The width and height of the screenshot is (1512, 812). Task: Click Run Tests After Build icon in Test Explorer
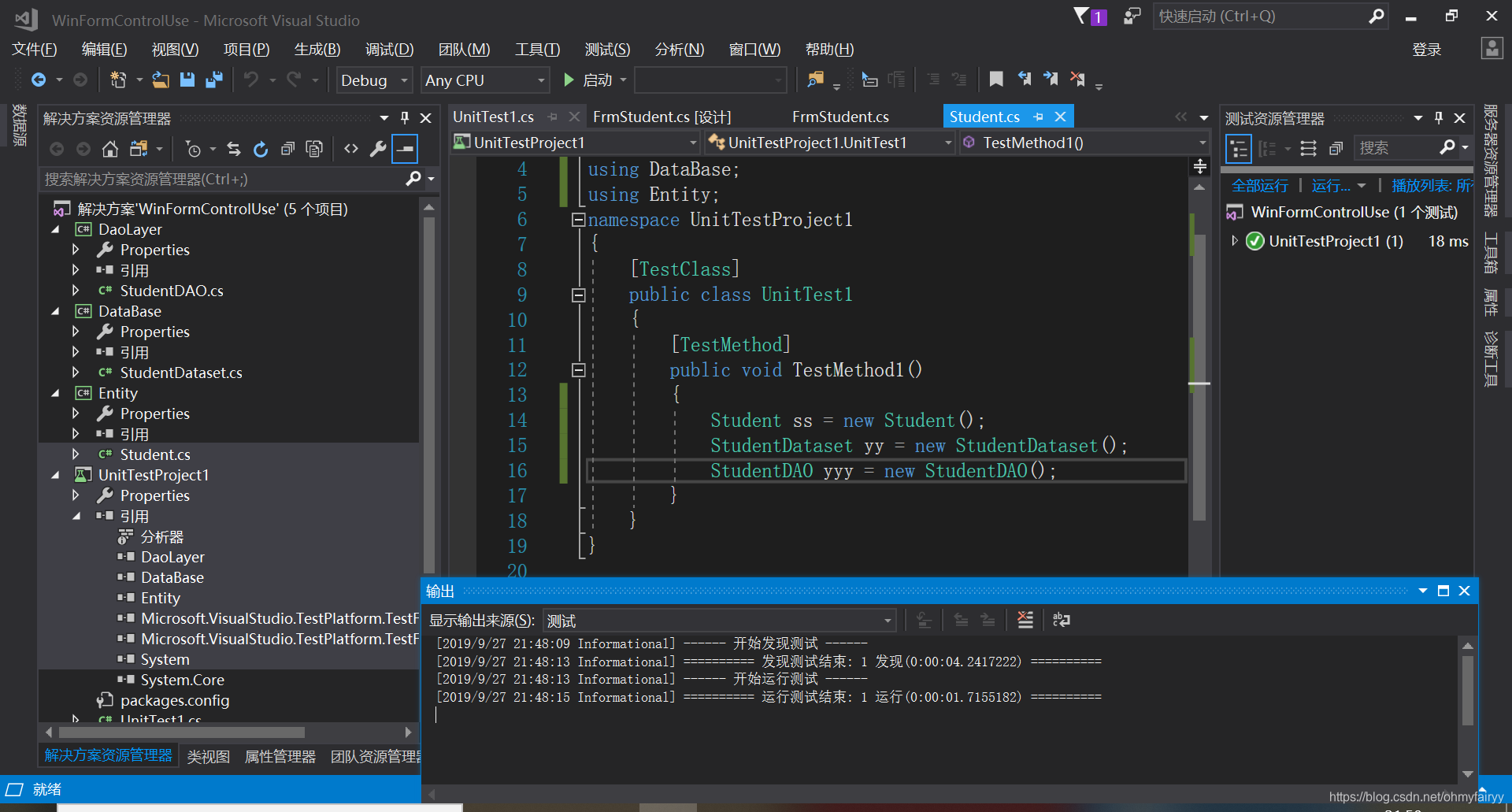[1308, 148]
